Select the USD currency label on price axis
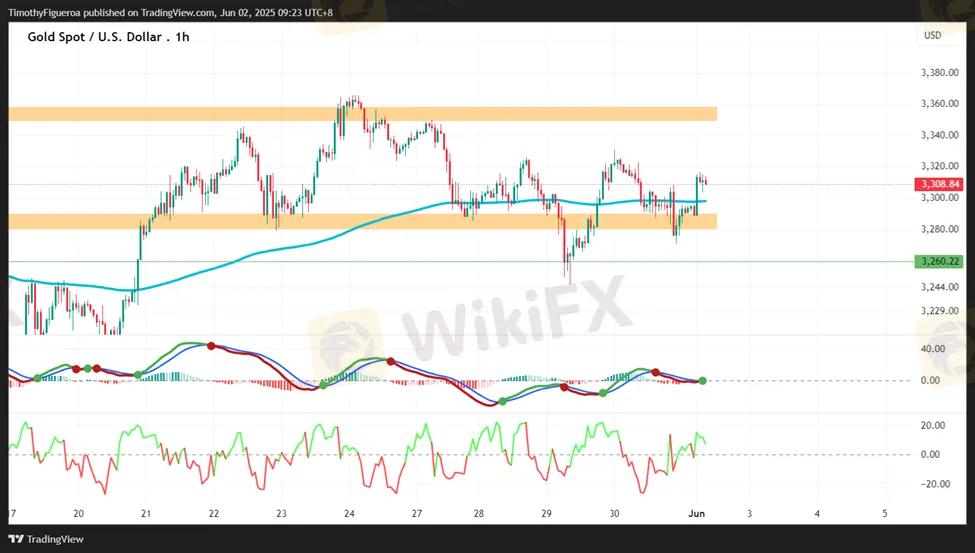This screenshot has height=553, width=975. click(x=932, y=36)
